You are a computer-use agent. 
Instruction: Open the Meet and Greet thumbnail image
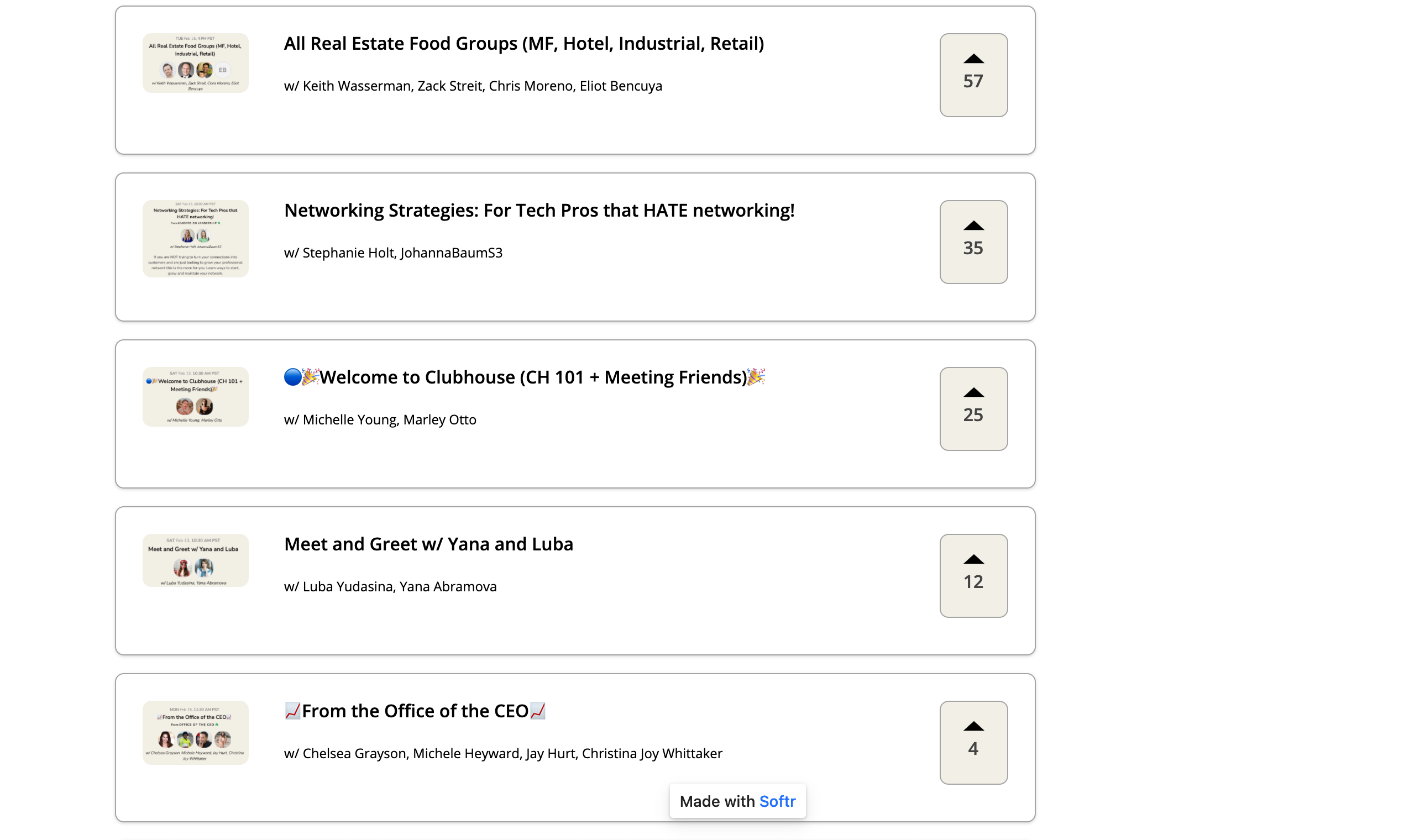[195, 560]
